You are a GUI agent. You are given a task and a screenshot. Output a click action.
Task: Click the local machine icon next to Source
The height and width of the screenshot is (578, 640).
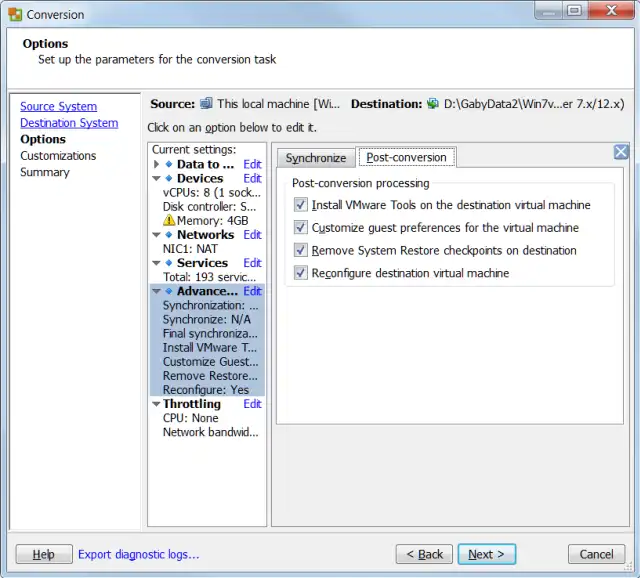tap(206, 104)
